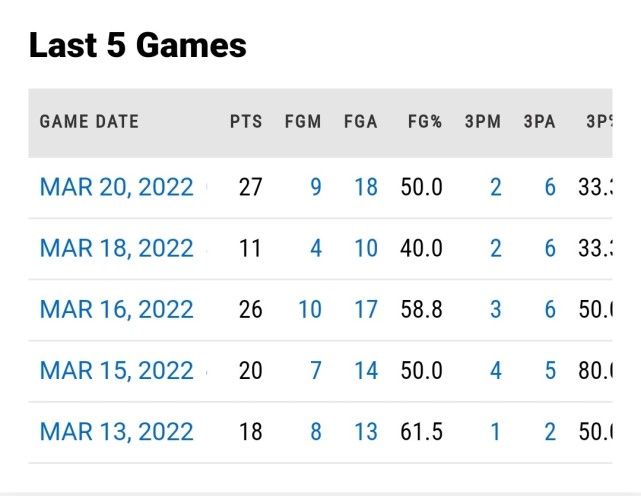Click FGA value 13 for MAR 13
The image size is (641, 496).
click(x=366, y=432)
